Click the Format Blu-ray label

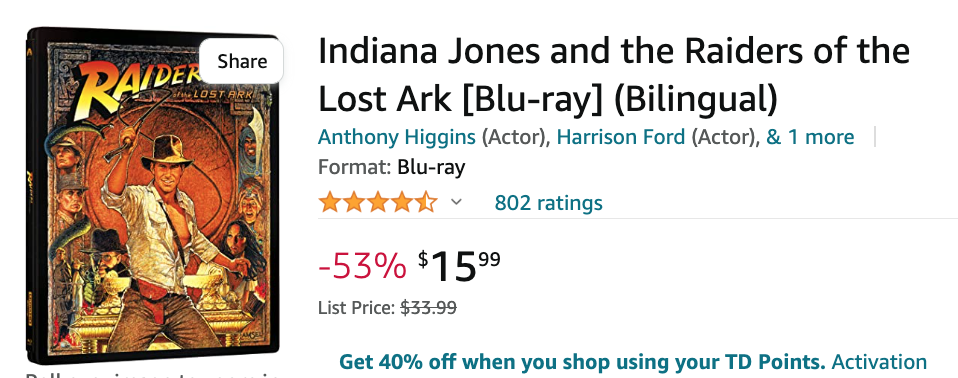click(392, 167)
